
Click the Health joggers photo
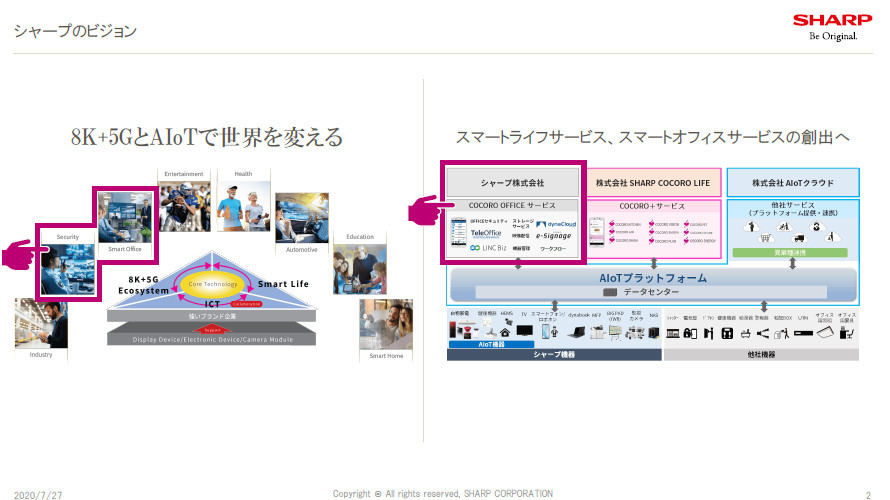(244, 206)
